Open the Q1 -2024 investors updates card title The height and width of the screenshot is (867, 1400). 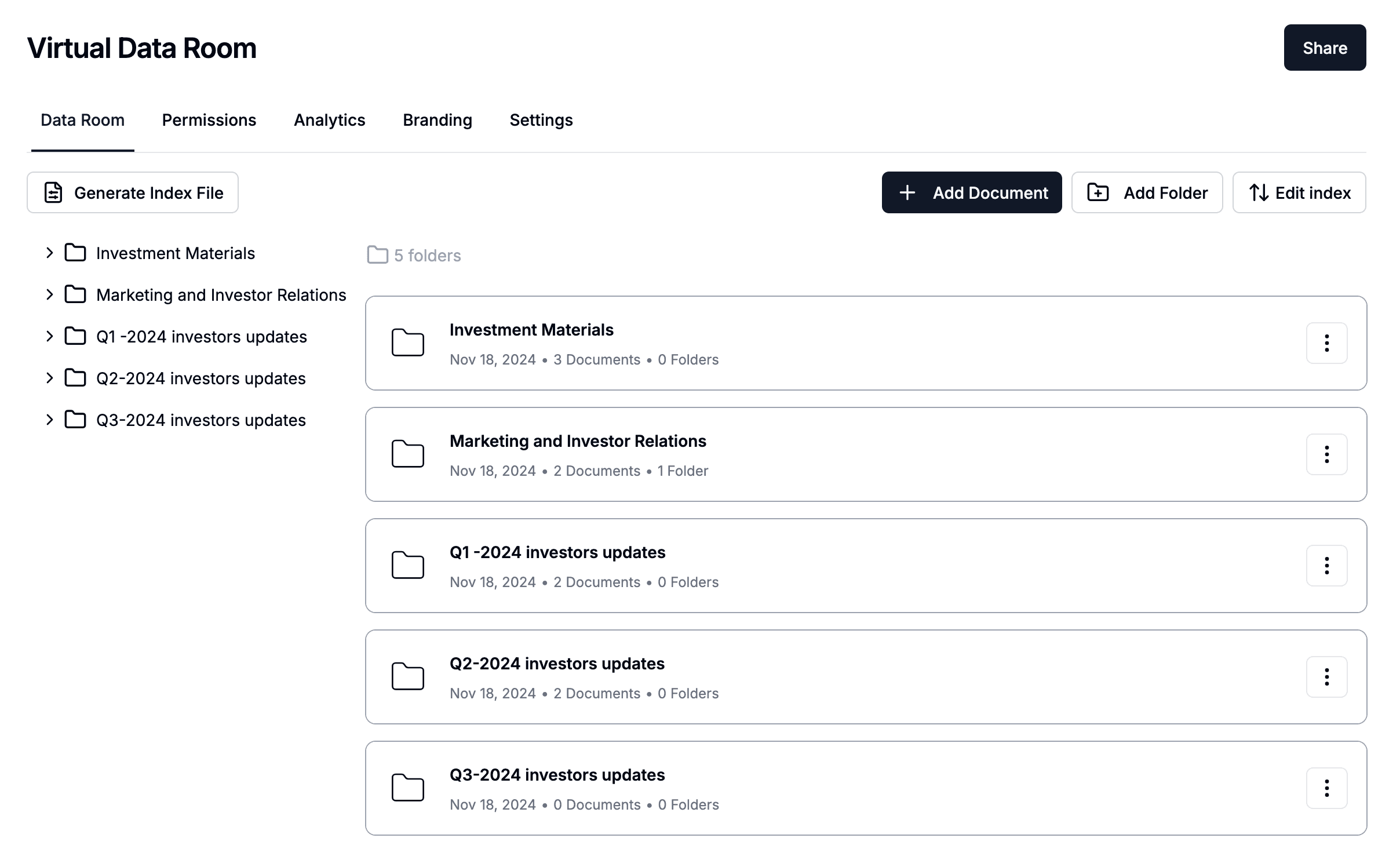(557, 552)
